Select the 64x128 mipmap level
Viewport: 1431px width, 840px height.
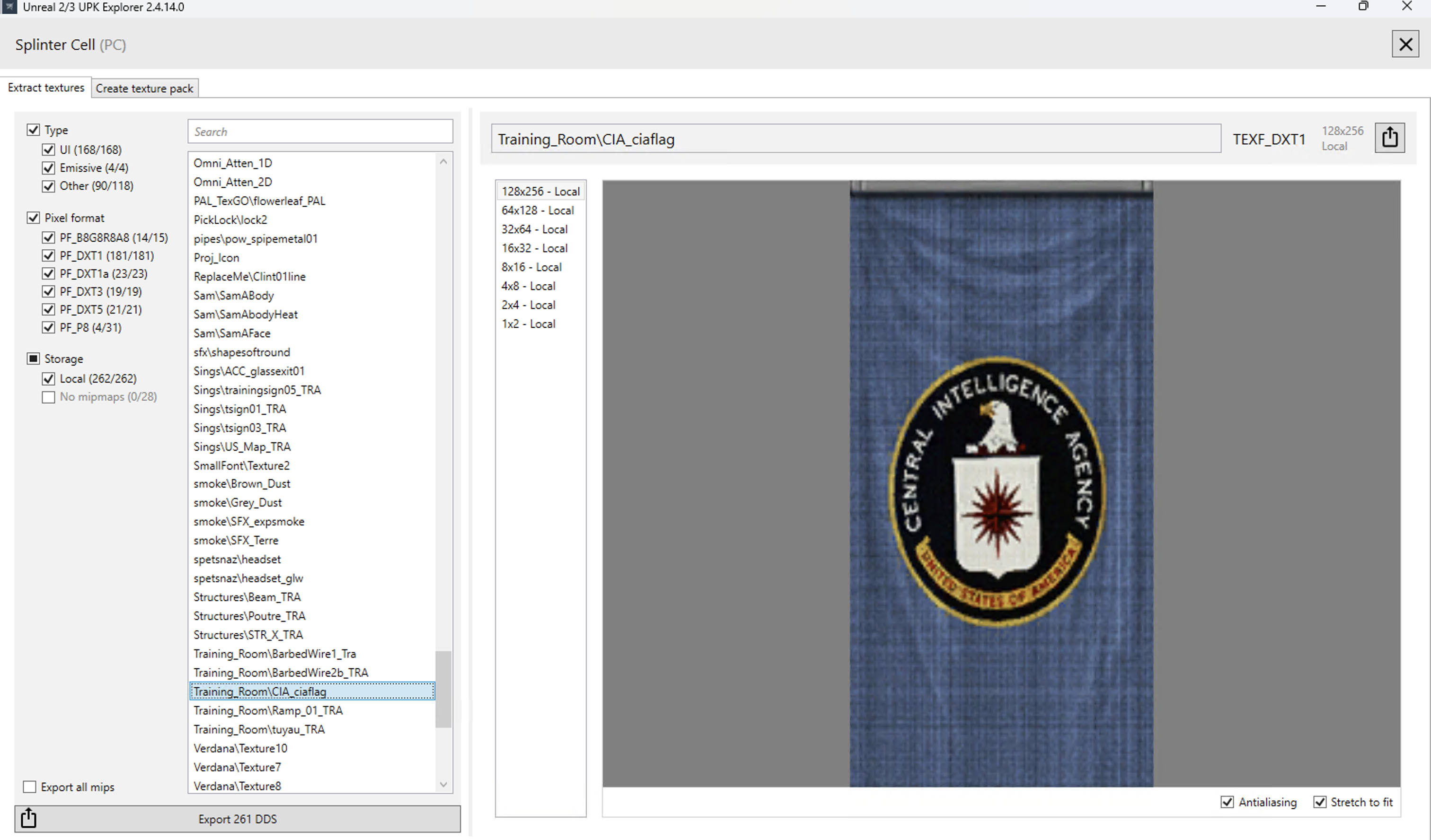pyautogui.click(x=537, y=210)
